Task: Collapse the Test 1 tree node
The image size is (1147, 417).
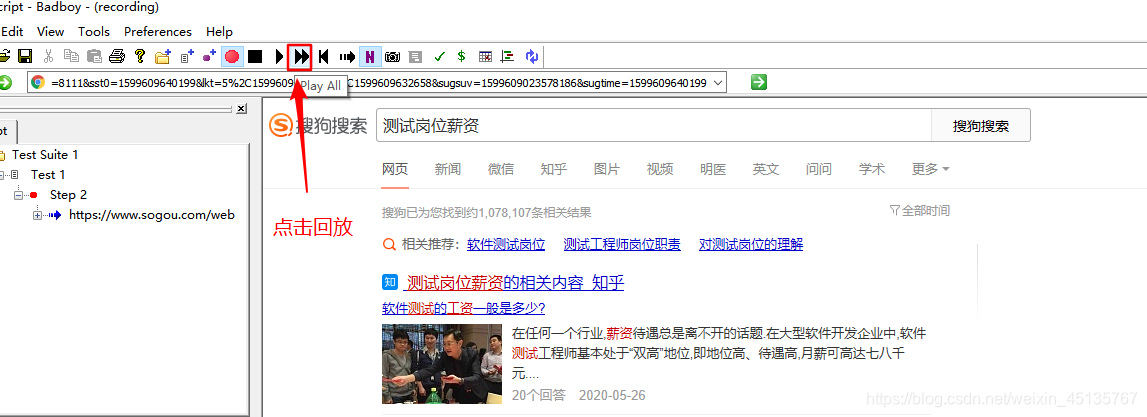Action: click(2, 175)
